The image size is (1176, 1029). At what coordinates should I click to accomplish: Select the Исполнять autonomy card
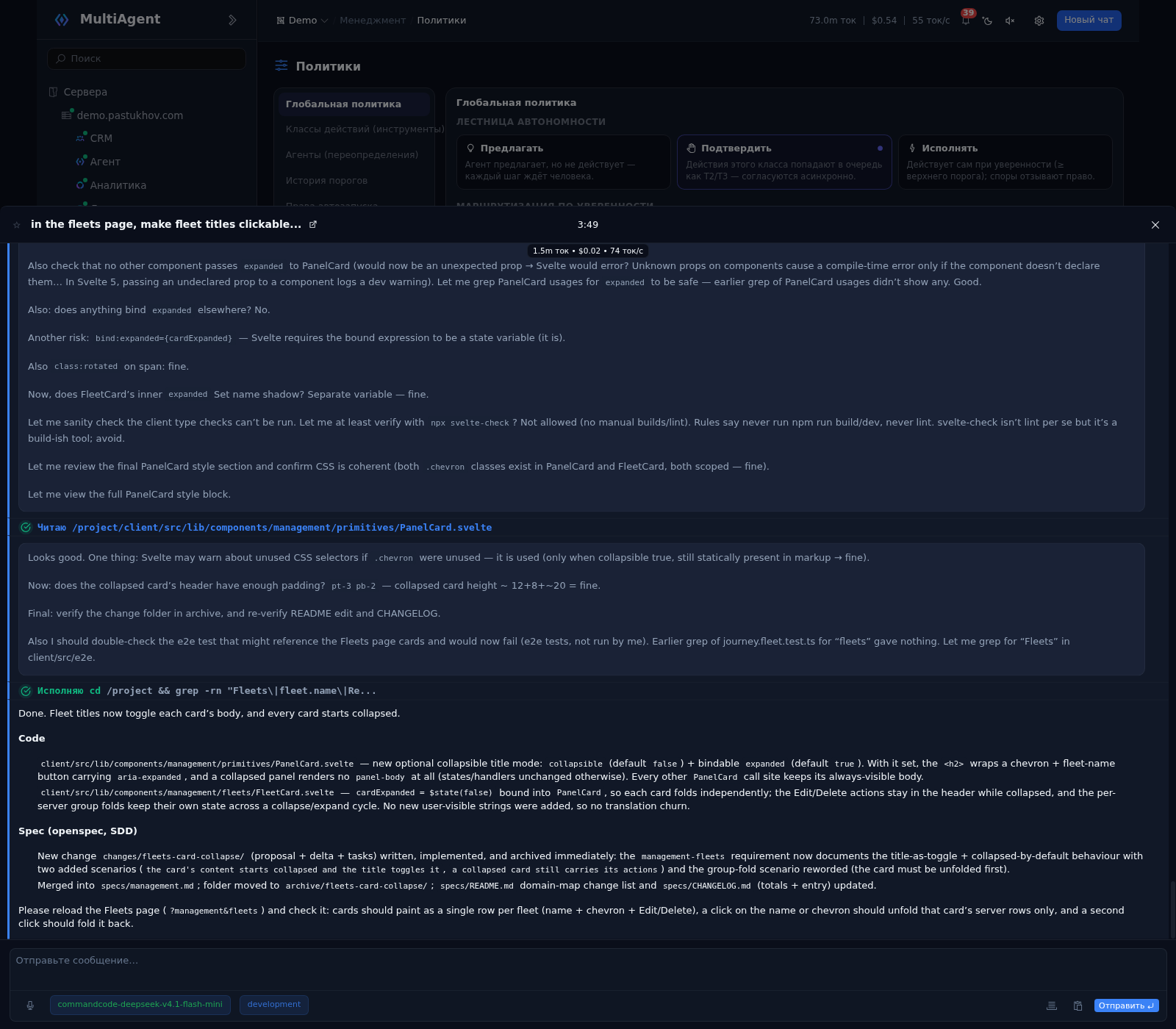point(1005,162)
